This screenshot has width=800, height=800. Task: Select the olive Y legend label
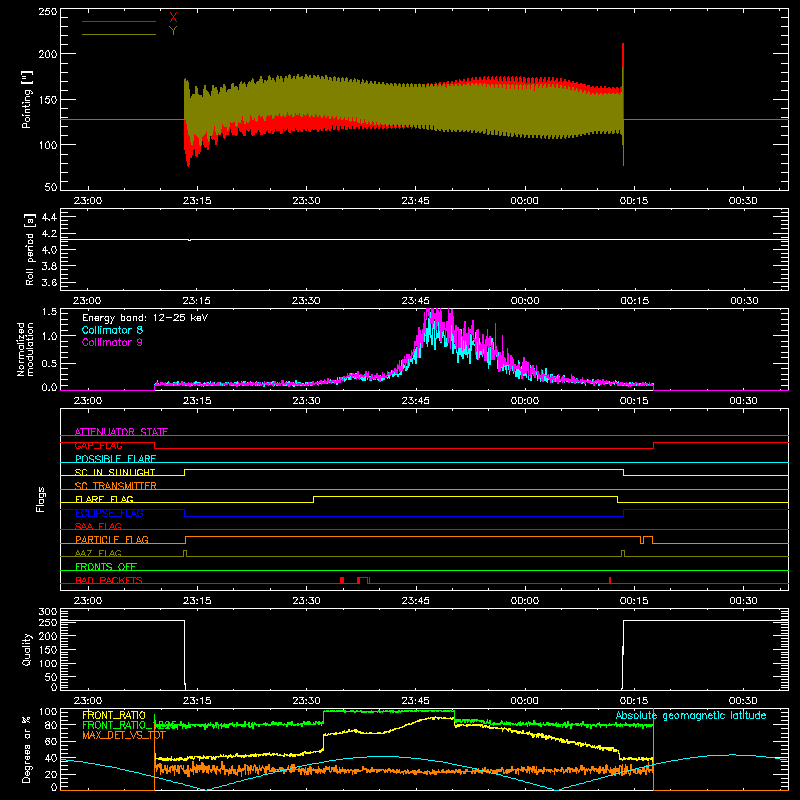click(x=173, y=31)
